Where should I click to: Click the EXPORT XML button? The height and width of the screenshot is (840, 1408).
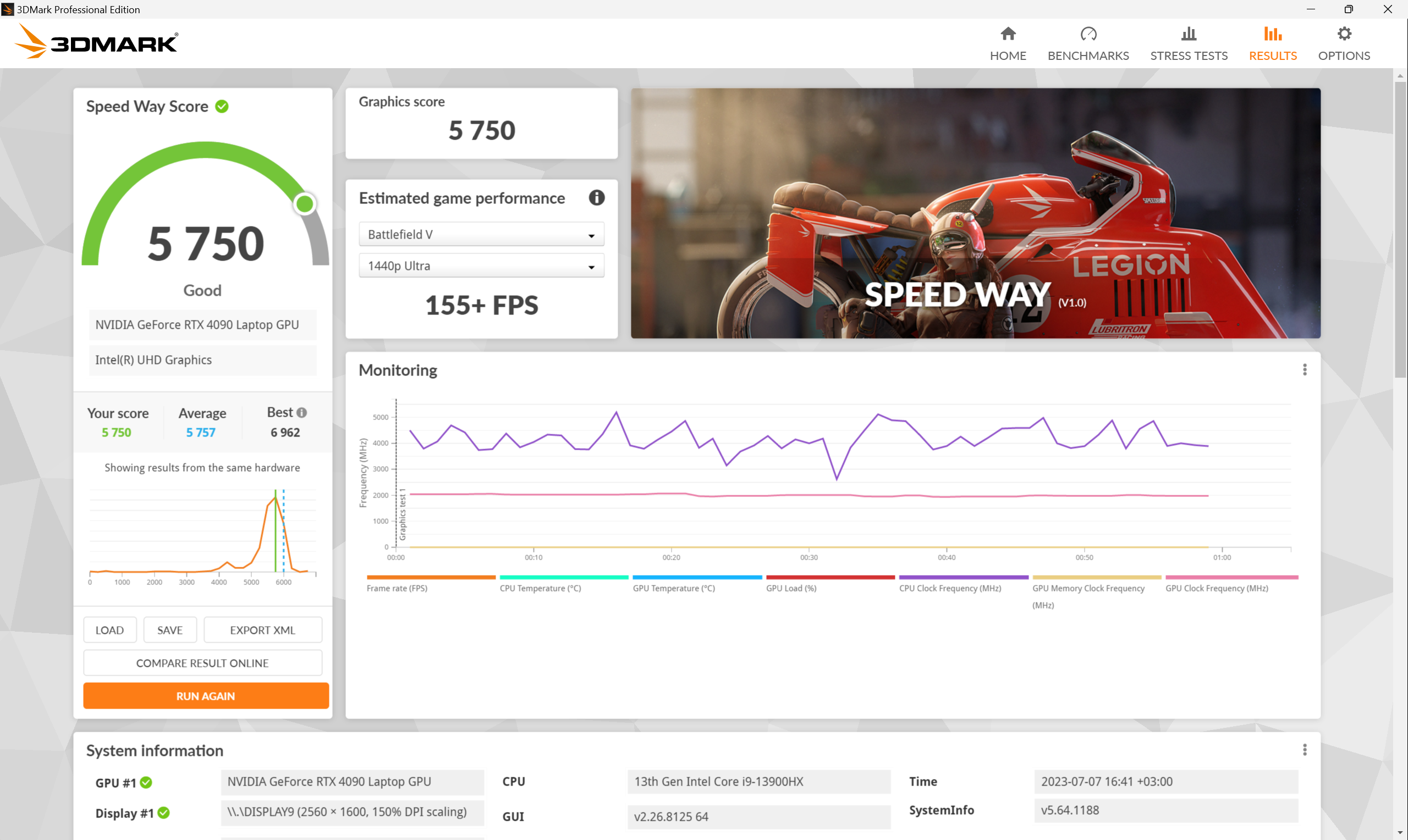click(263, 630)
